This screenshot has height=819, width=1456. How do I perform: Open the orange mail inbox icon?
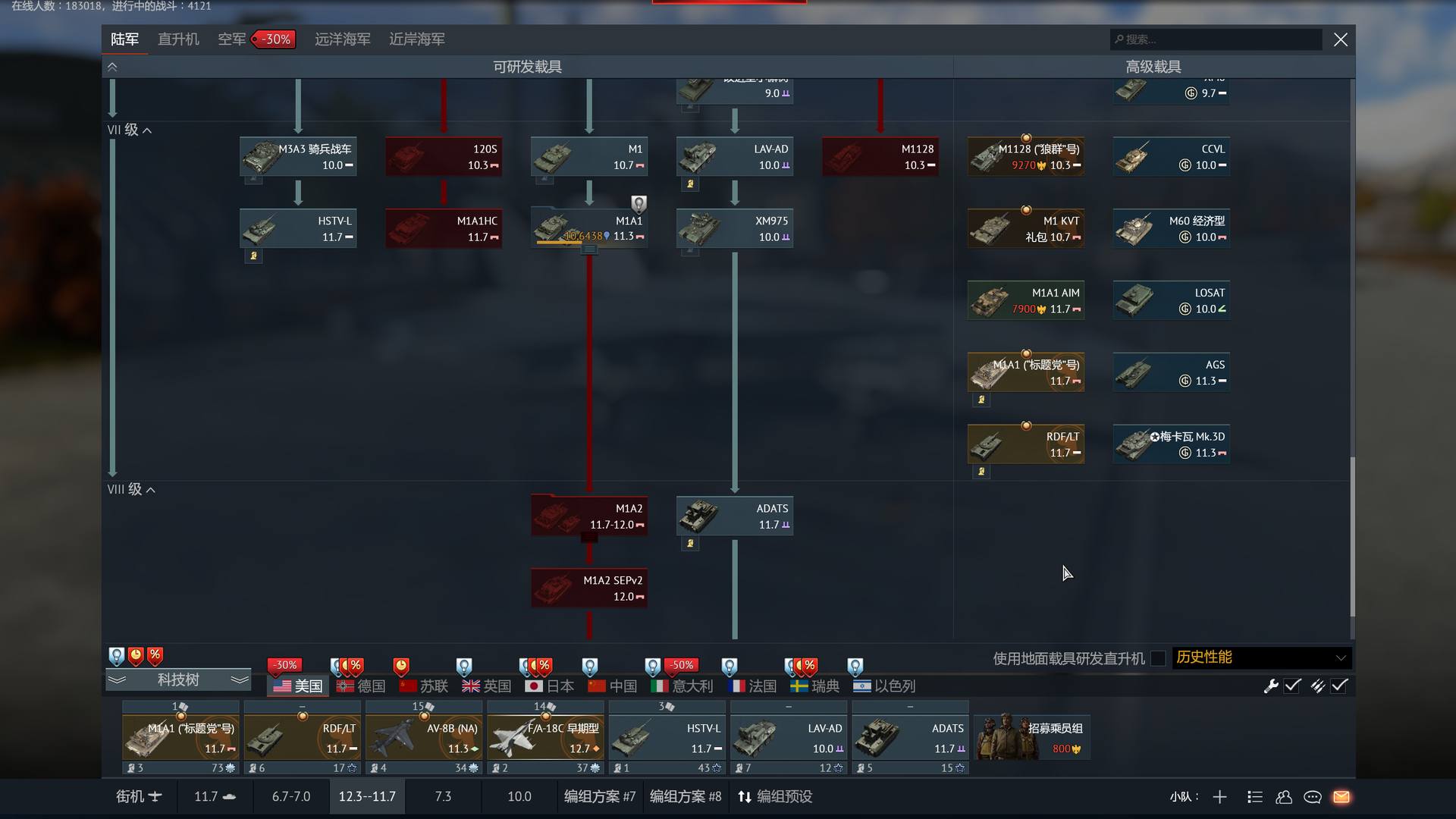[1341, 796]
